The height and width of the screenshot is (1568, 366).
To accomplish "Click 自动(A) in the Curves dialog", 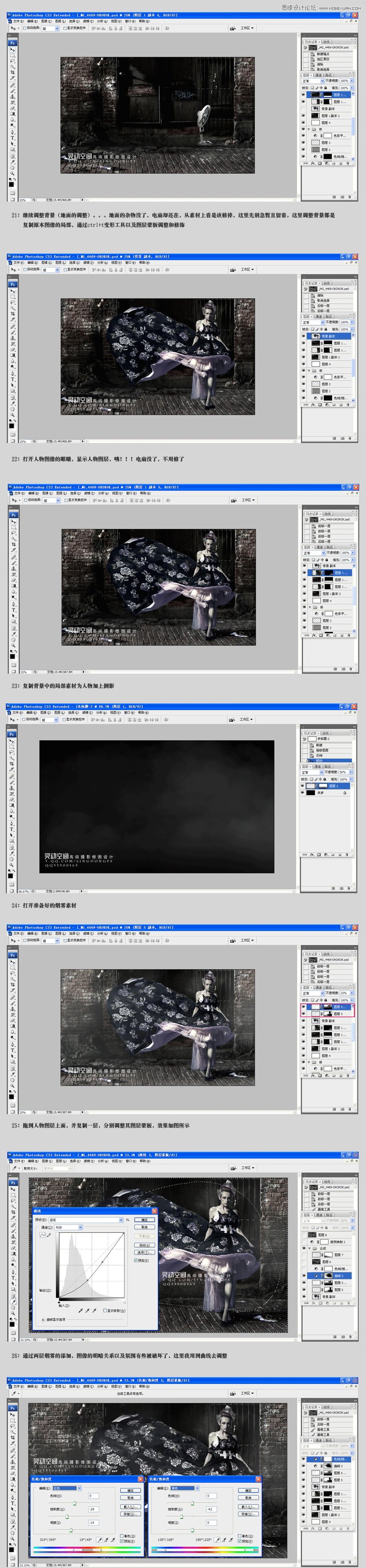I will coord(145,1245).
